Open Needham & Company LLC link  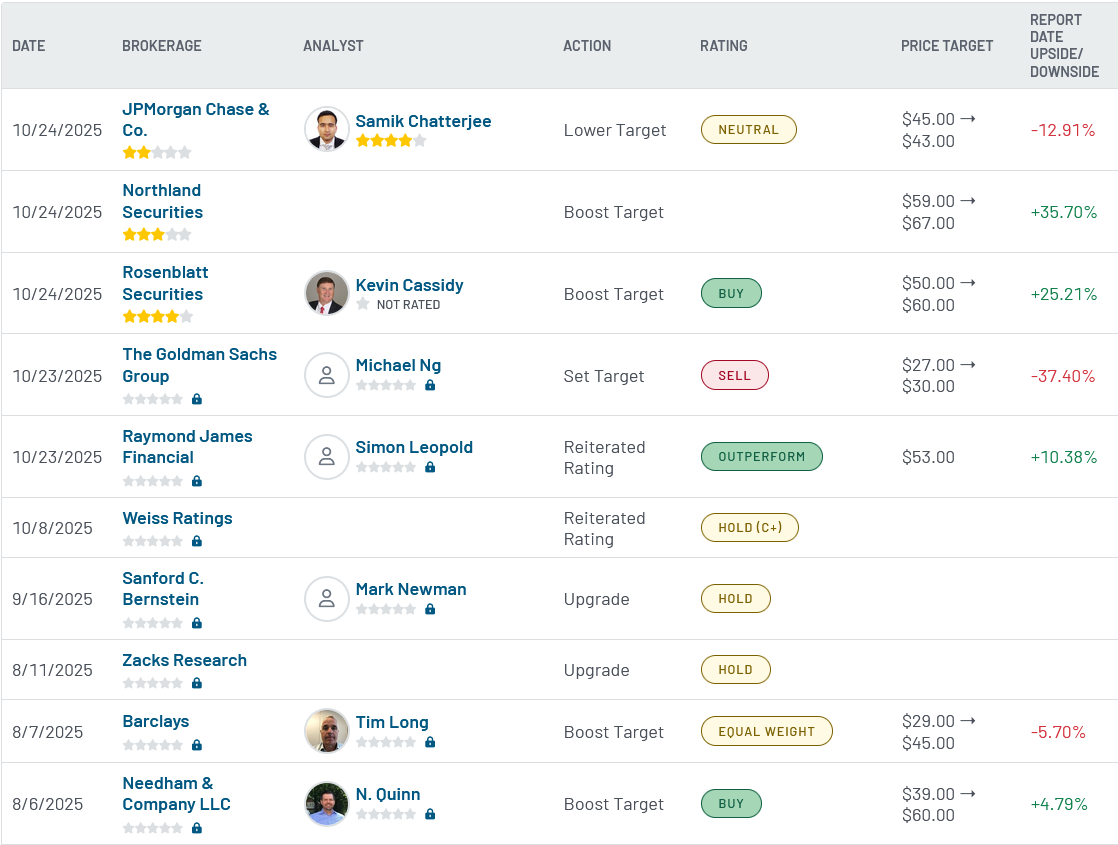tap(176, 794)
